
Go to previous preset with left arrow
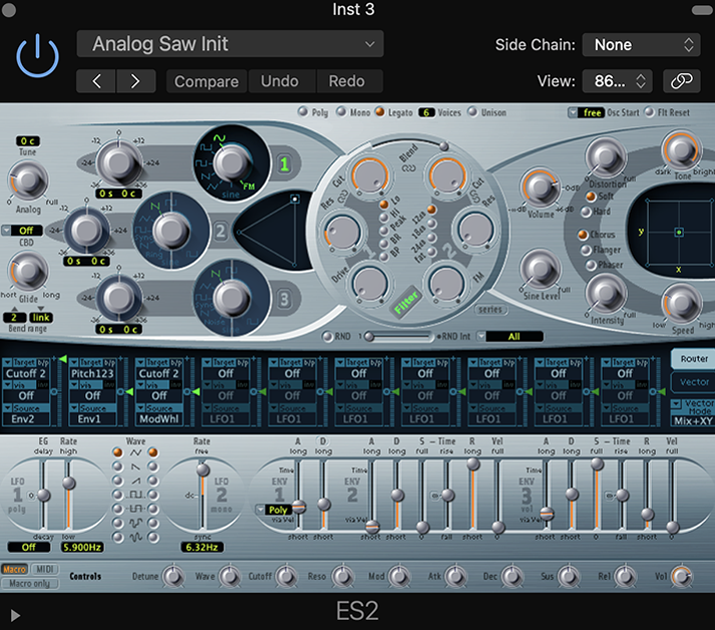(97, 81)
